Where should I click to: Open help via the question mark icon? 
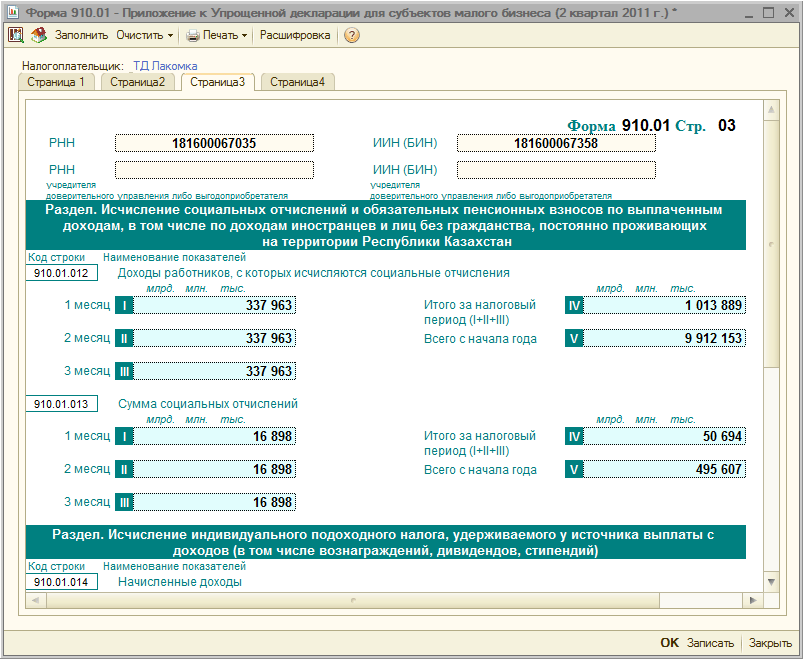coord(351,35)
